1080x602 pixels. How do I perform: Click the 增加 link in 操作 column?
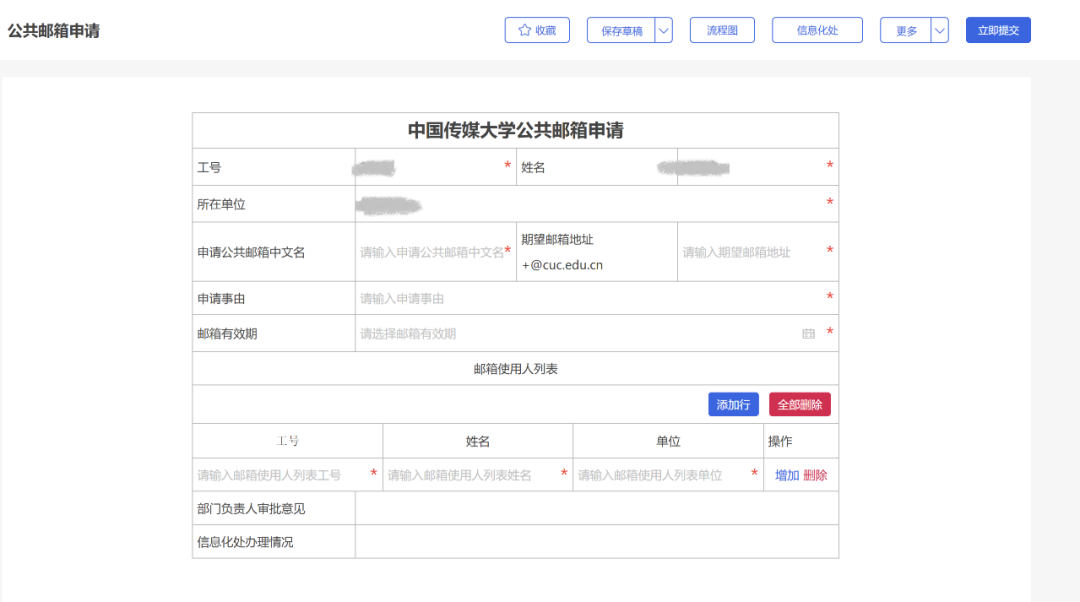(787, 475)
